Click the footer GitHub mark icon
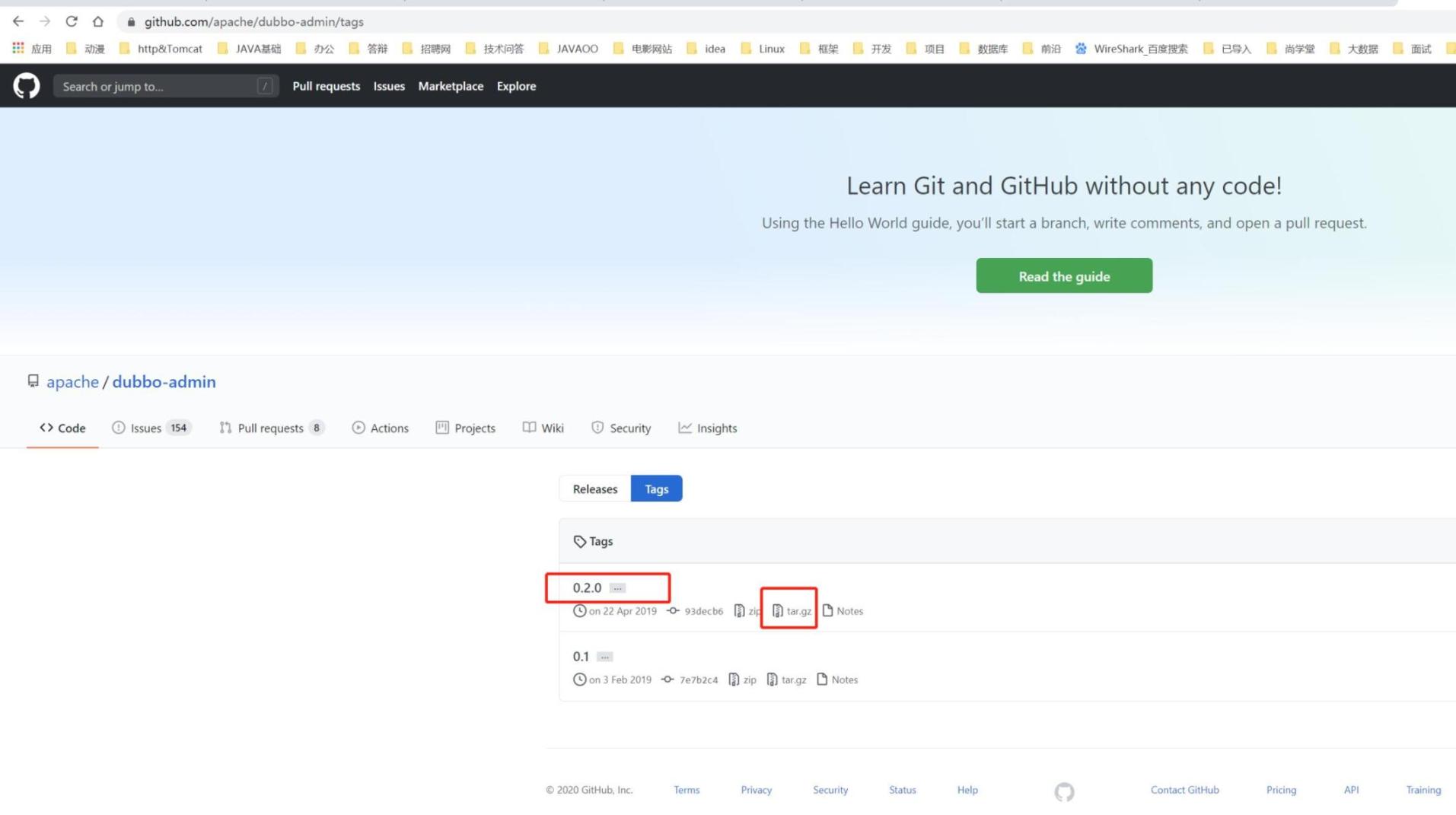The width and height of the screenshot is (1456, 815). click(x=1064, y=792)
